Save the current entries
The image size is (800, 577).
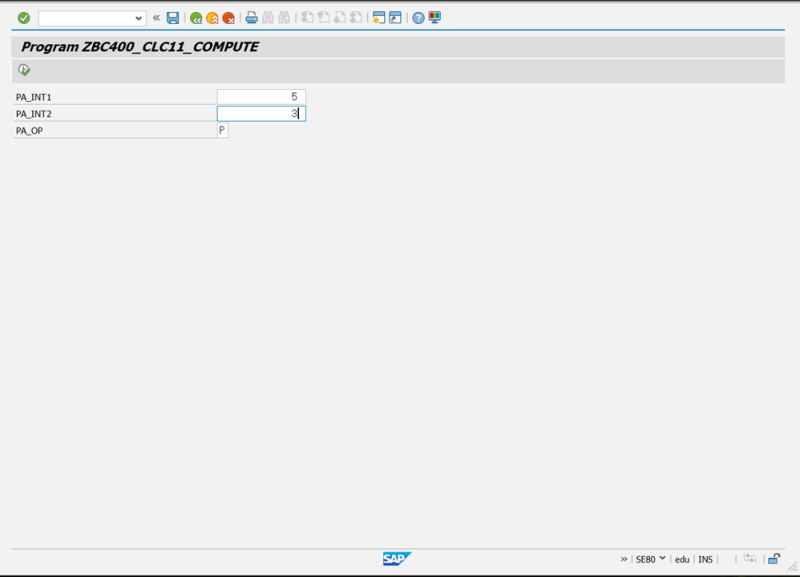pos(172,16)
